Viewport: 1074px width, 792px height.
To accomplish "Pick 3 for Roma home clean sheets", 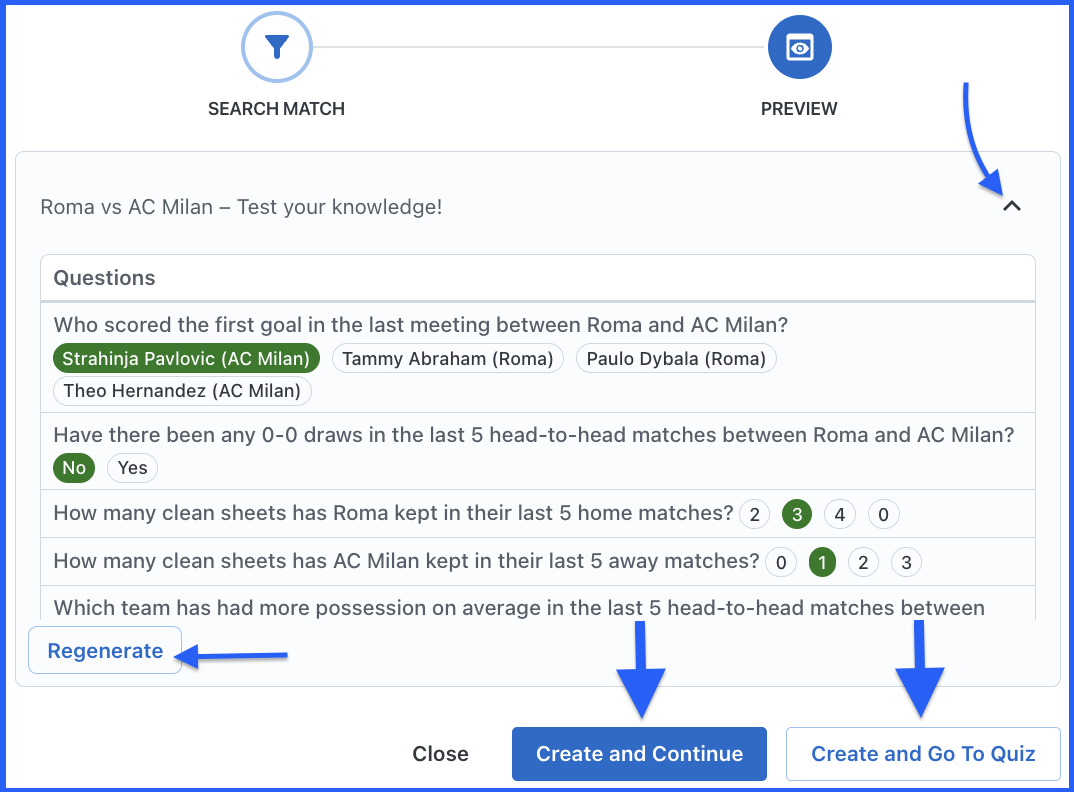I will 797,515.
